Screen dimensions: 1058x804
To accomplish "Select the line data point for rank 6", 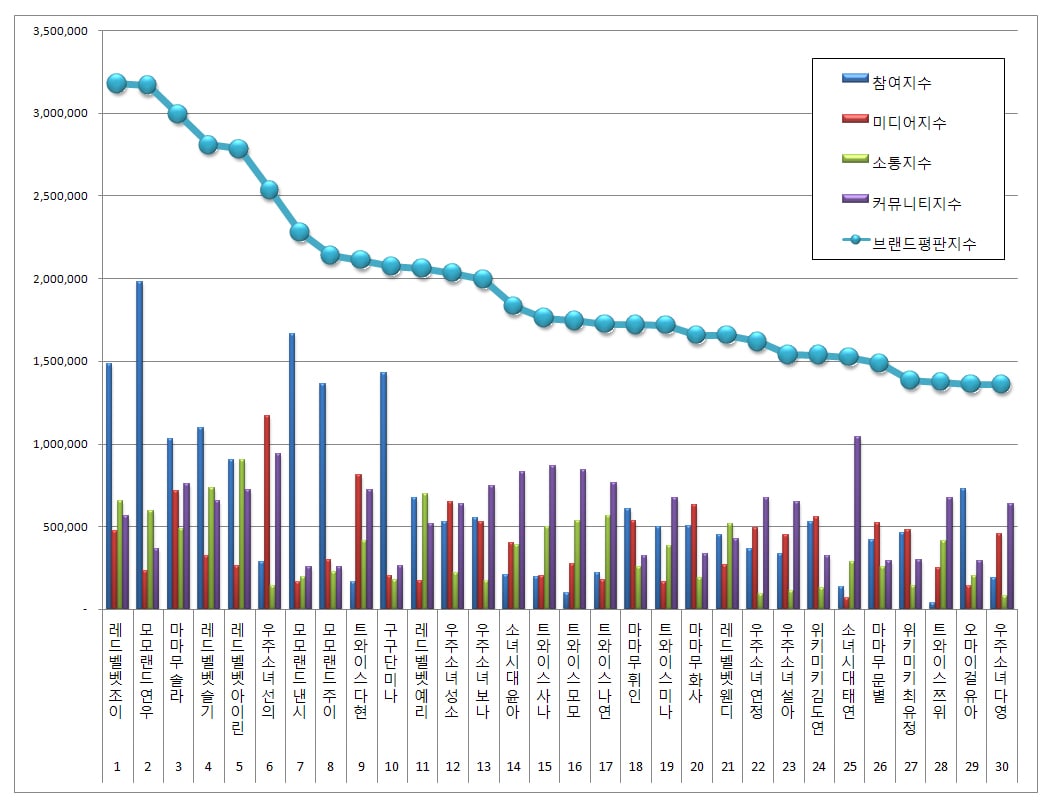I will (269, 190).
